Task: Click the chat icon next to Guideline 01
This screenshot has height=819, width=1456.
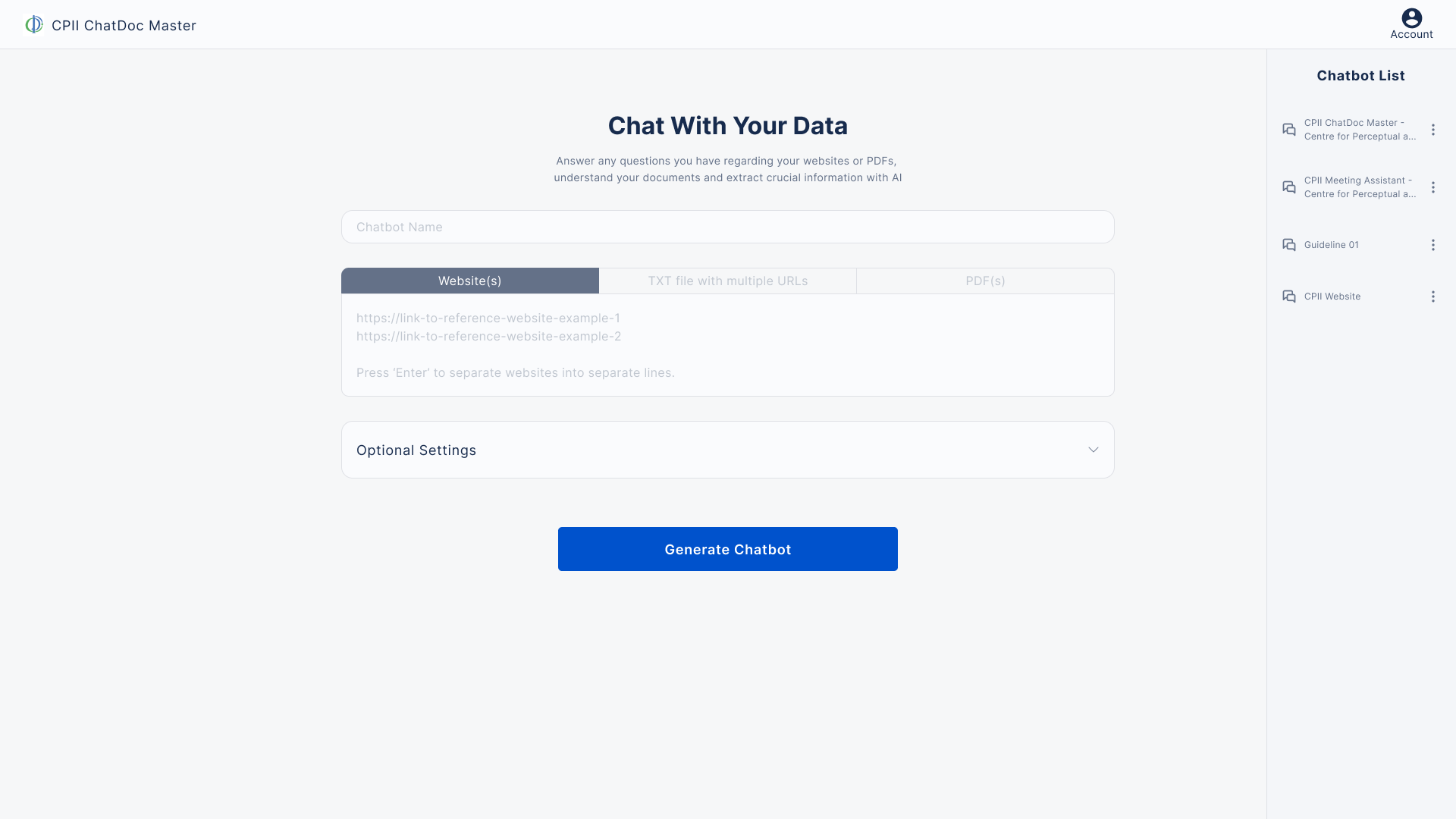Action: 1289,245
